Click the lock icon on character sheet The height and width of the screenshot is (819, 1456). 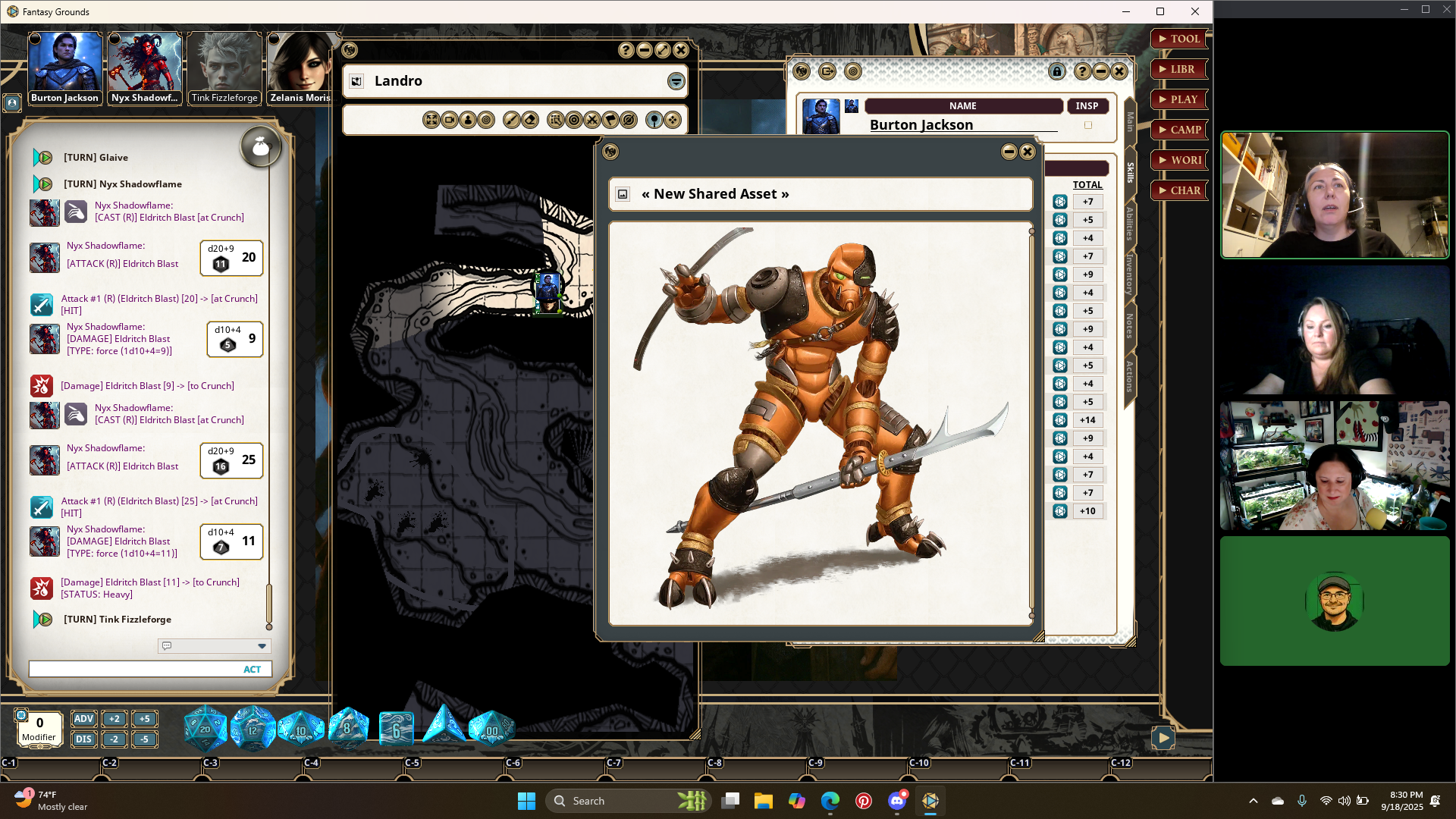(x=1056, y=71)
